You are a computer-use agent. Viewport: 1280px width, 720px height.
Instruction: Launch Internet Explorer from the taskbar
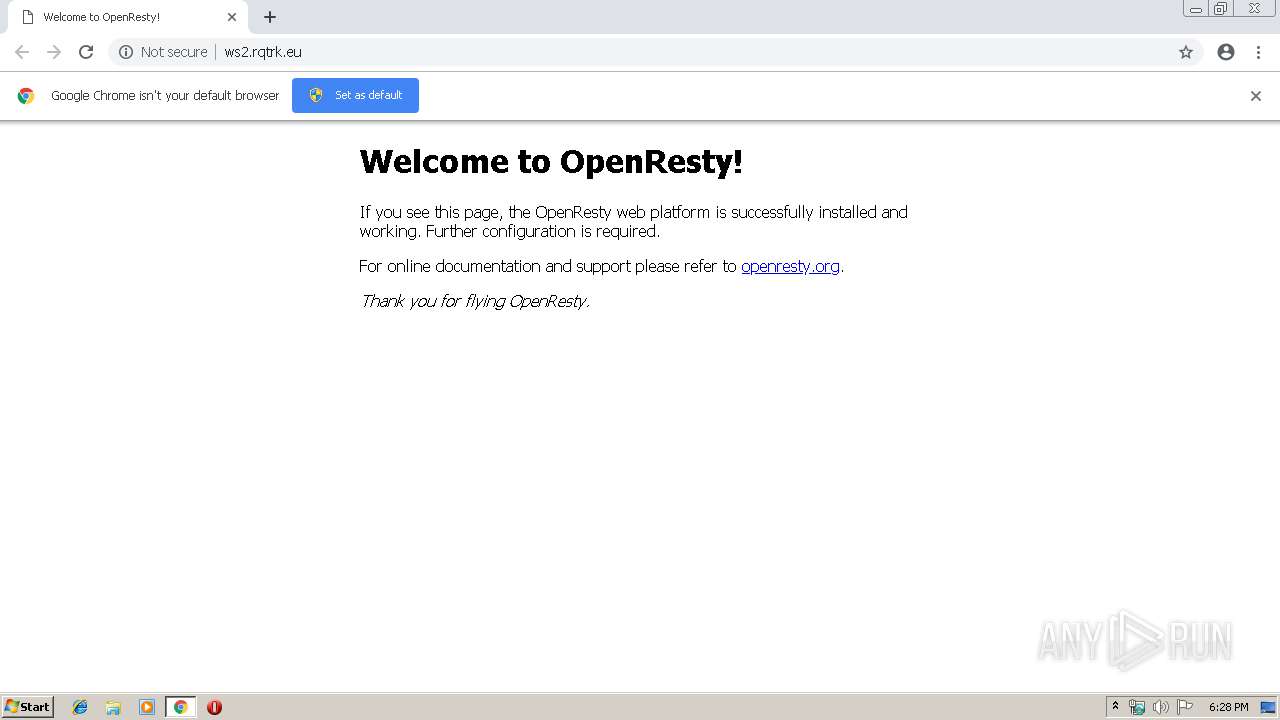coord(80,707)
